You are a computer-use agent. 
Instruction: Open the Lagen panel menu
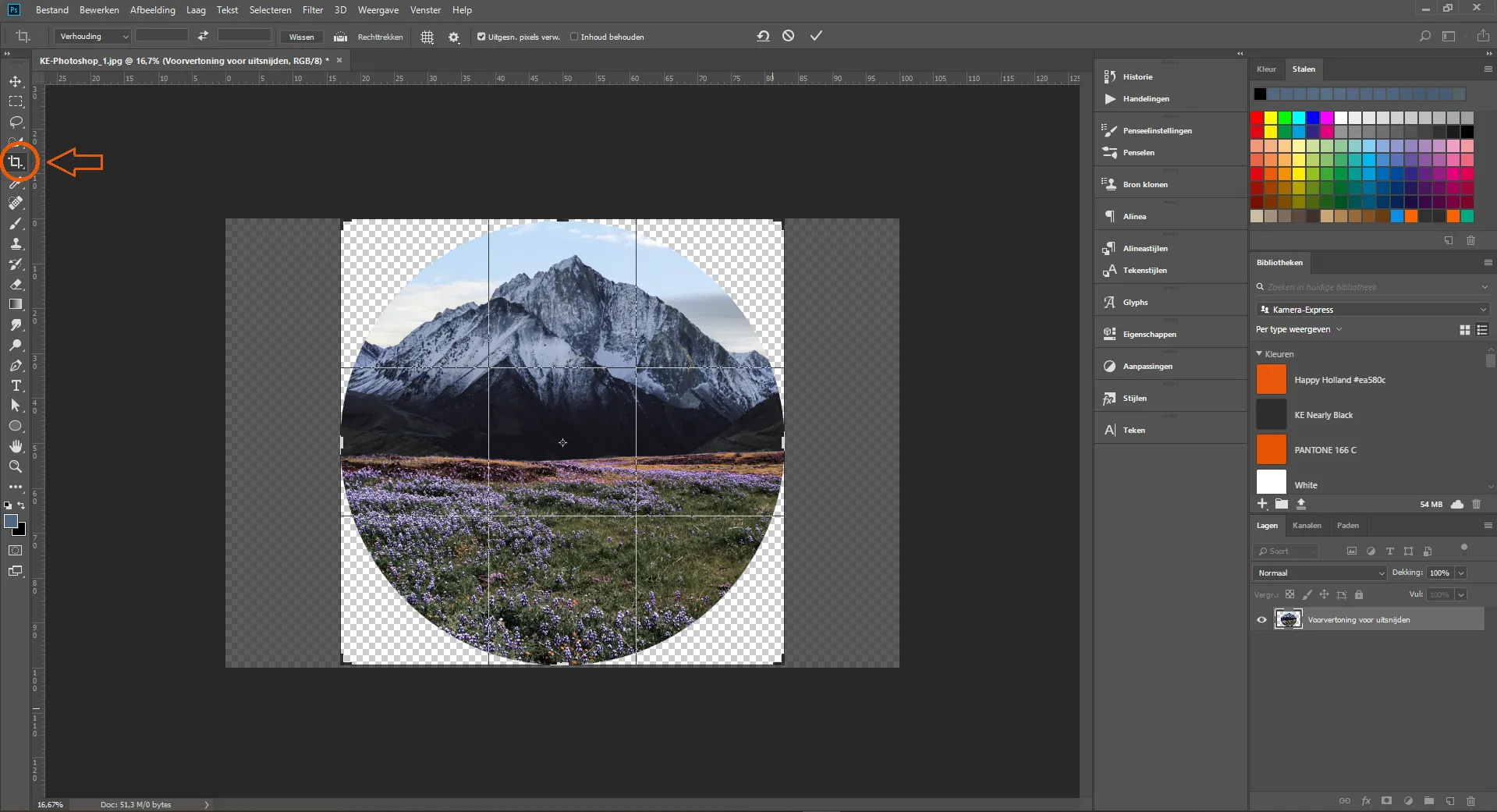tap(1488, 526)
